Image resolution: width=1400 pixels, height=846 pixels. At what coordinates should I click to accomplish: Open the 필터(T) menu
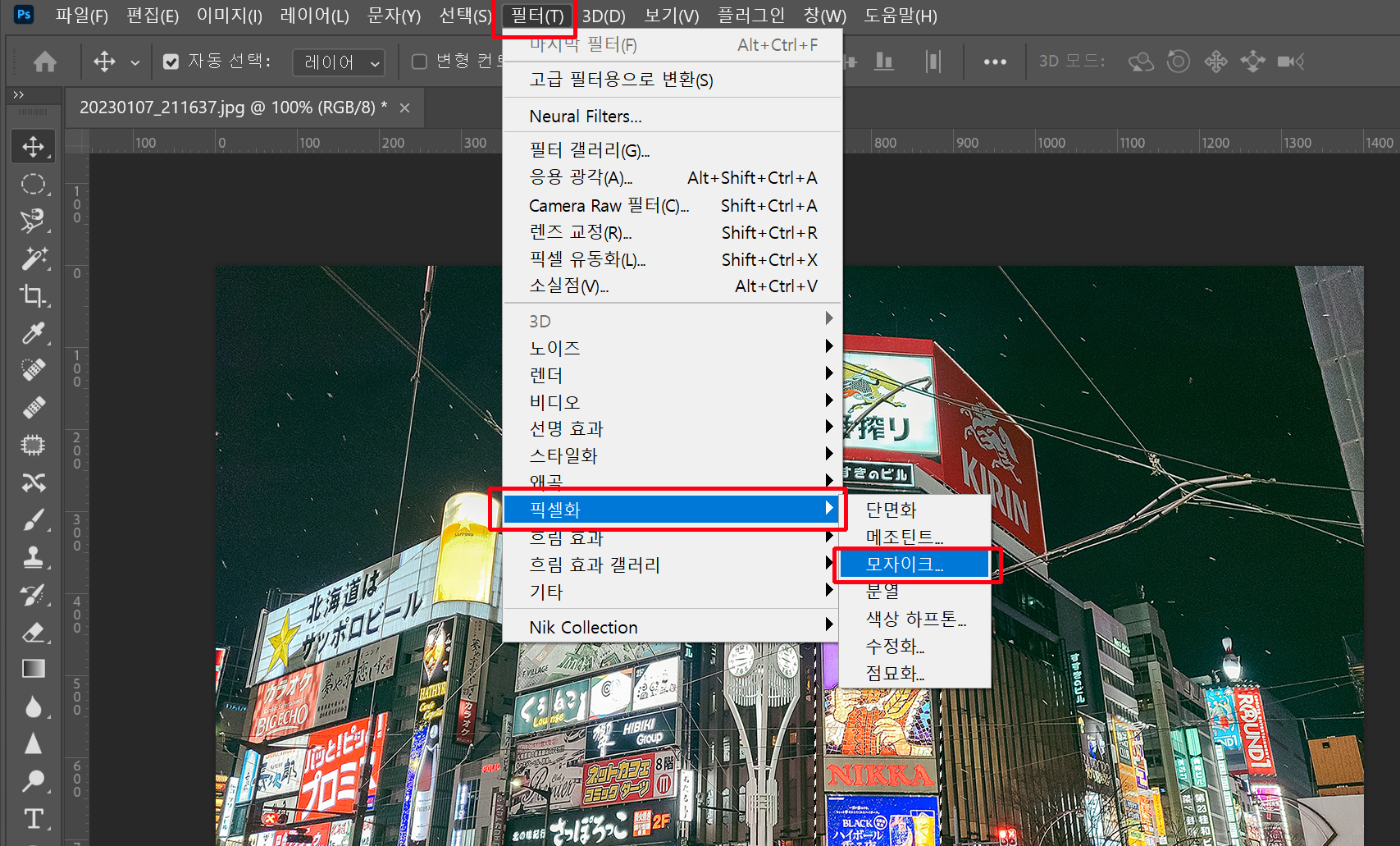click(x=536, y=16)
